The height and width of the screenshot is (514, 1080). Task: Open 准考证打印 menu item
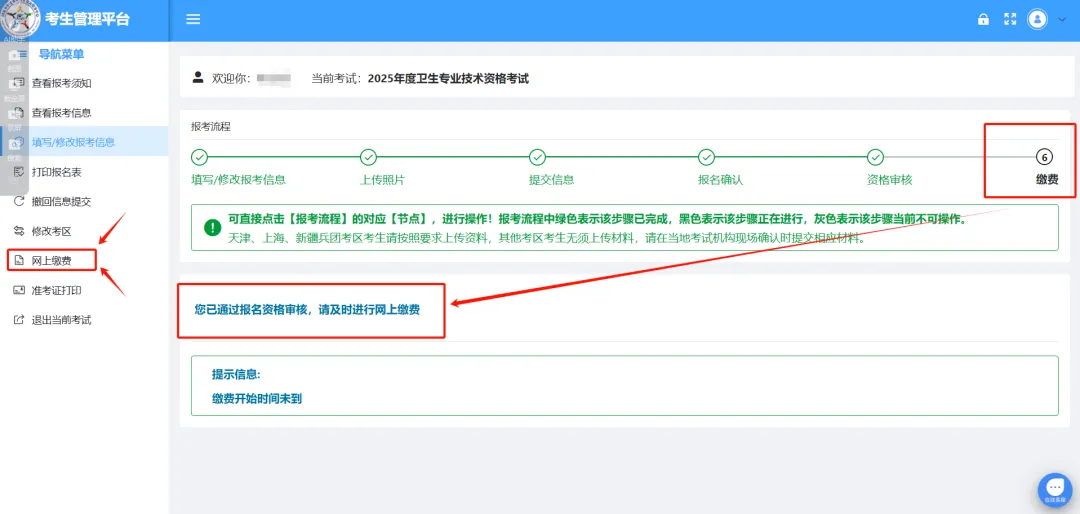(x=56, y=291)
